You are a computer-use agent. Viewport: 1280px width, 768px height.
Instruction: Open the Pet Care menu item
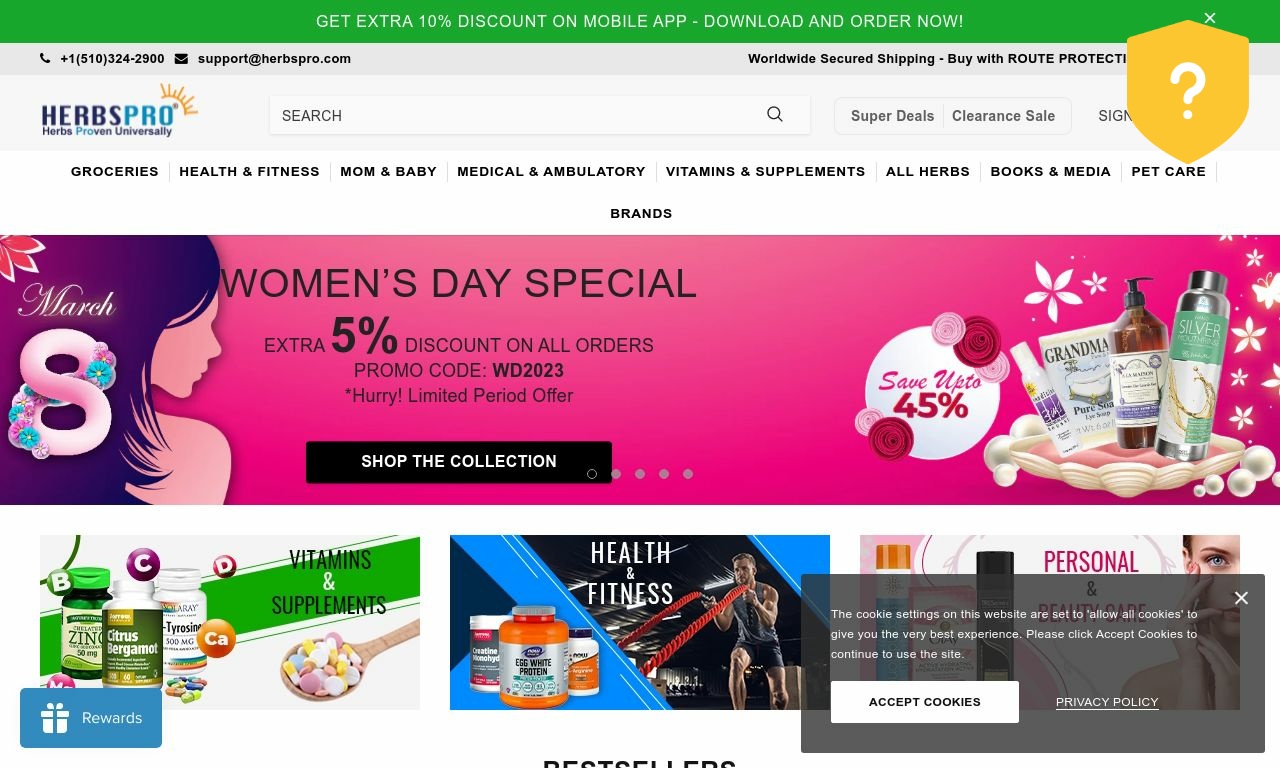point(1168,172)
